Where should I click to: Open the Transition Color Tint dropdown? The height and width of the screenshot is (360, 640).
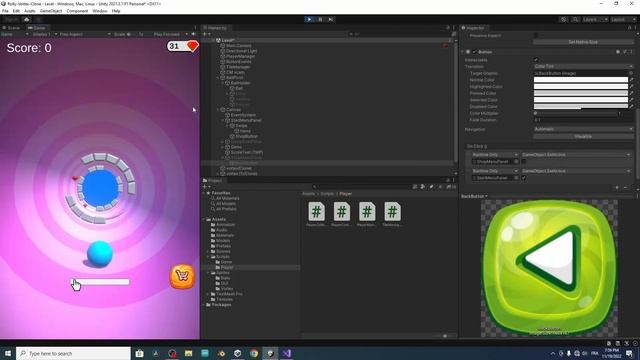tap(583, 66)
